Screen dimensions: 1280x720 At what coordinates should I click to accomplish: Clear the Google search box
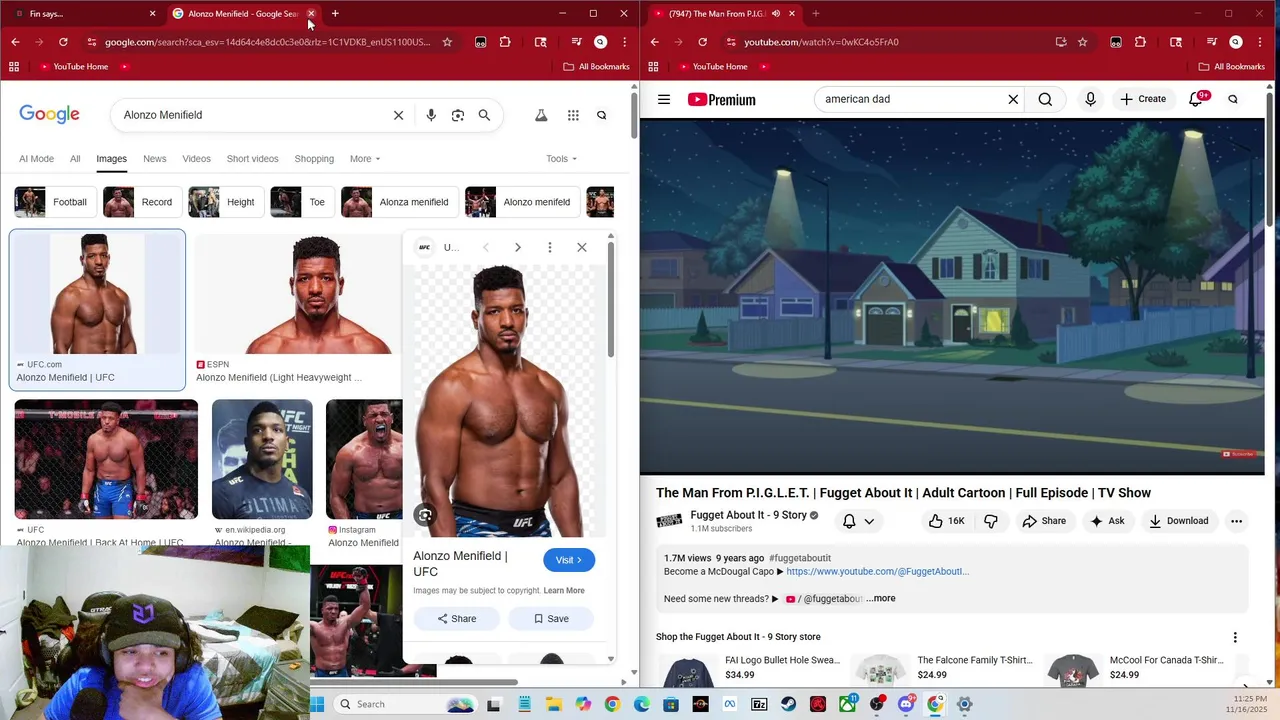coord(398,115)
